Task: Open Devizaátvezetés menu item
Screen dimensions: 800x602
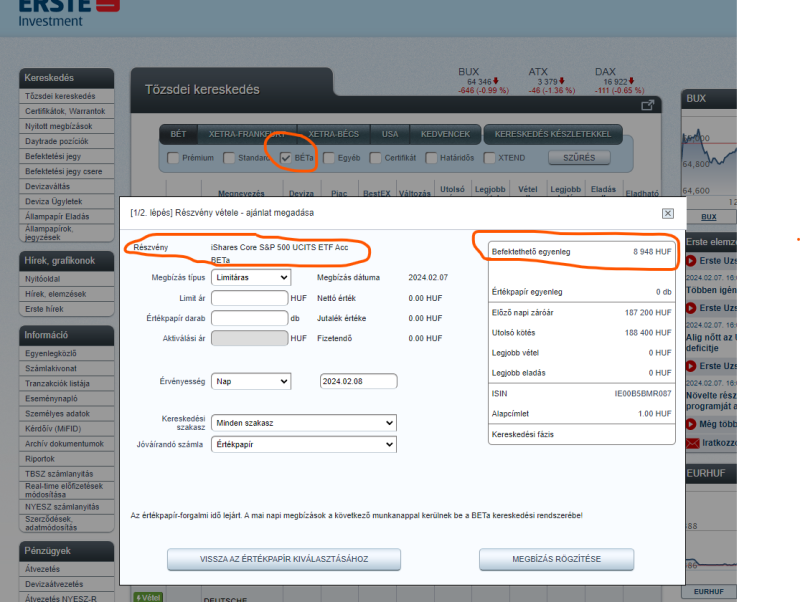Action: (x=66, y=584)
